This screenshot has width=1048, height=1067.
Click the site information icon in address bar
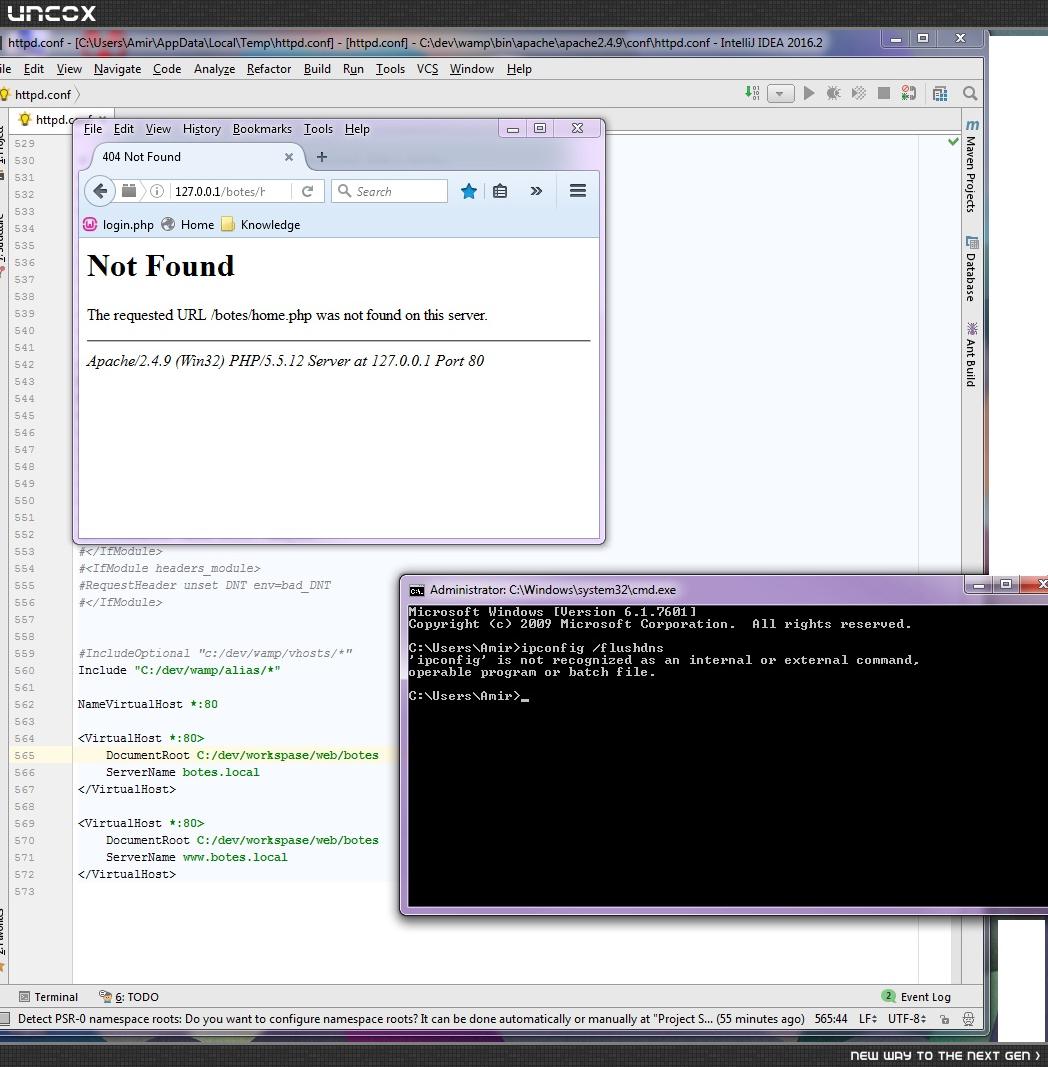(157, 191)
